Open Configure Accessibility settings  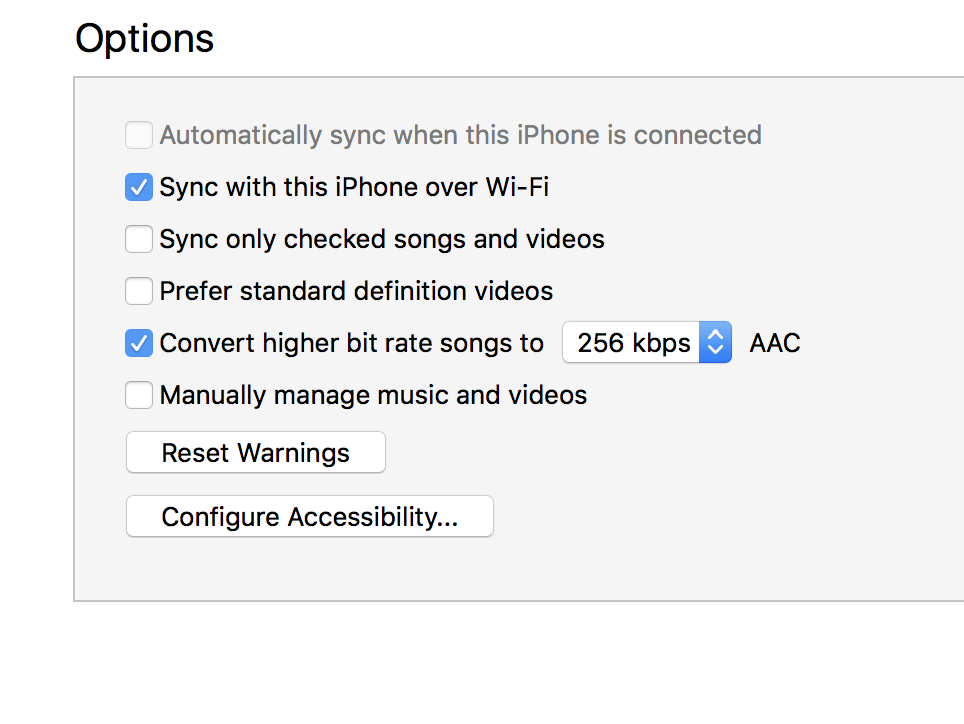[309, 517]
